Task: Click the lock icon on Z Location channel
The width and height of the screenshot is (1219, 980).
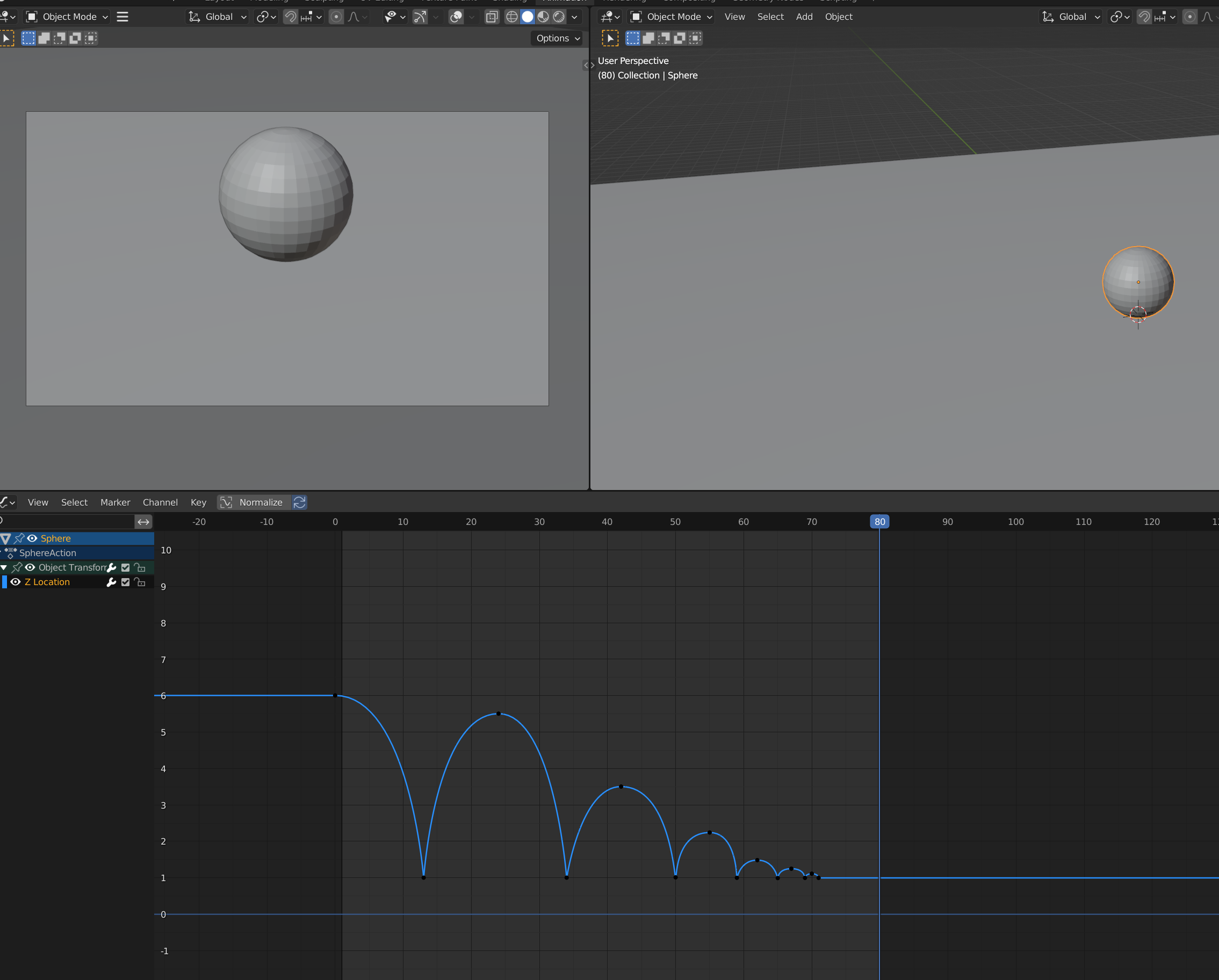Action: pyautogui.click(x=140, y=582)
